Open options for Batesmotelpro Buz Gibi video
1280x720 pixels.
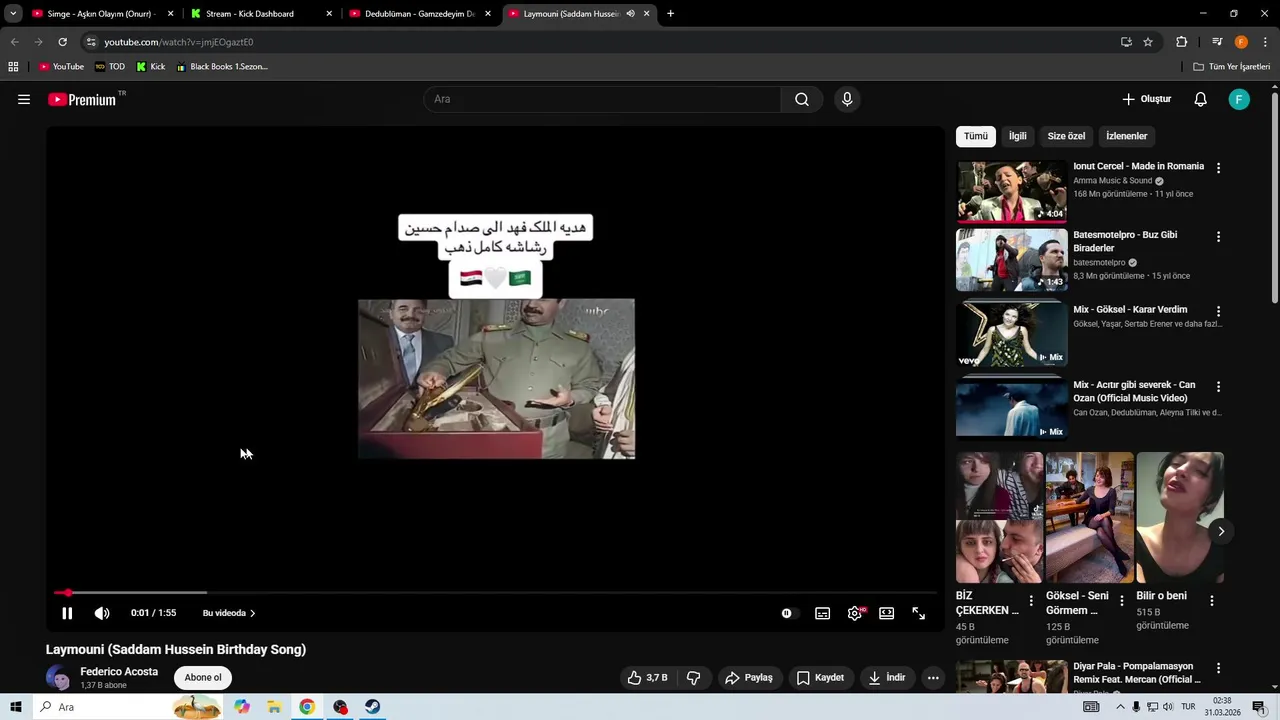click(1218, 237)
